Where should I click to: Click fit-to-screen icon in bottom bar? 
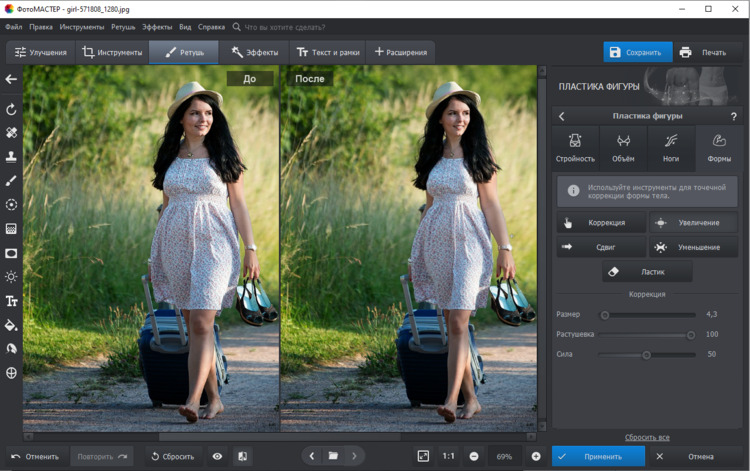[x=423, y=456]
